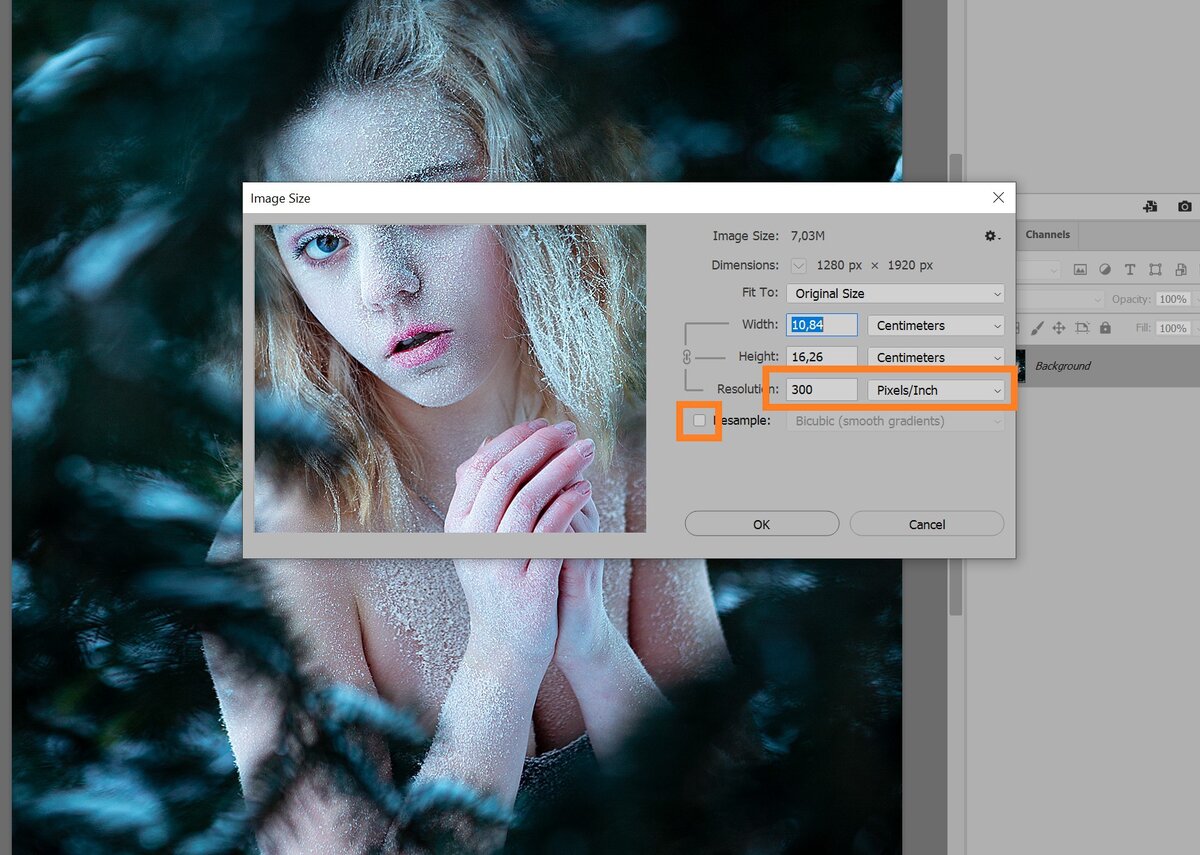Create new document from current history state
Screen dimensions: 1200x855
click(x=1150, y=206)
